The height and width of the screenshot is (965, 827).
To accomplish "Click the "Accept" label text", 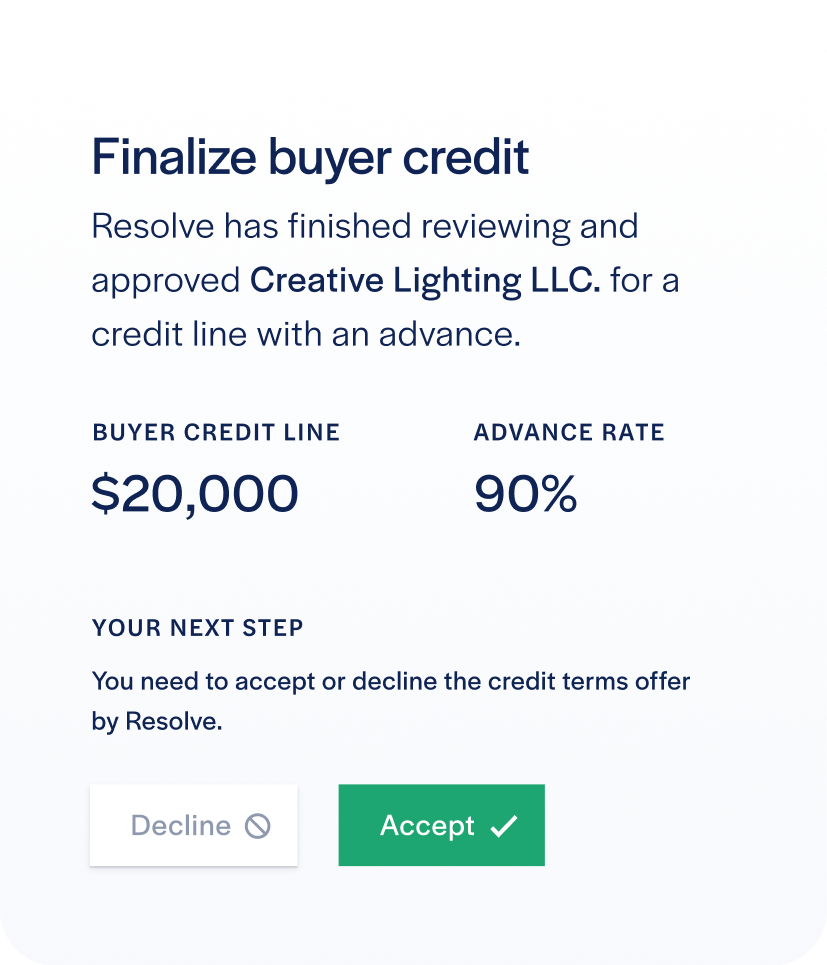I will tap(427, 826).
